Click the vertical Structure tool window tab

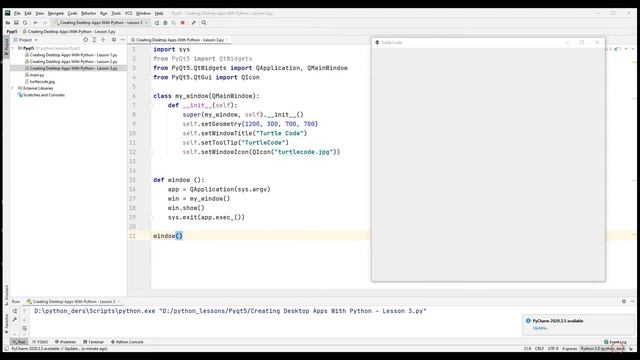pos(6,296)
